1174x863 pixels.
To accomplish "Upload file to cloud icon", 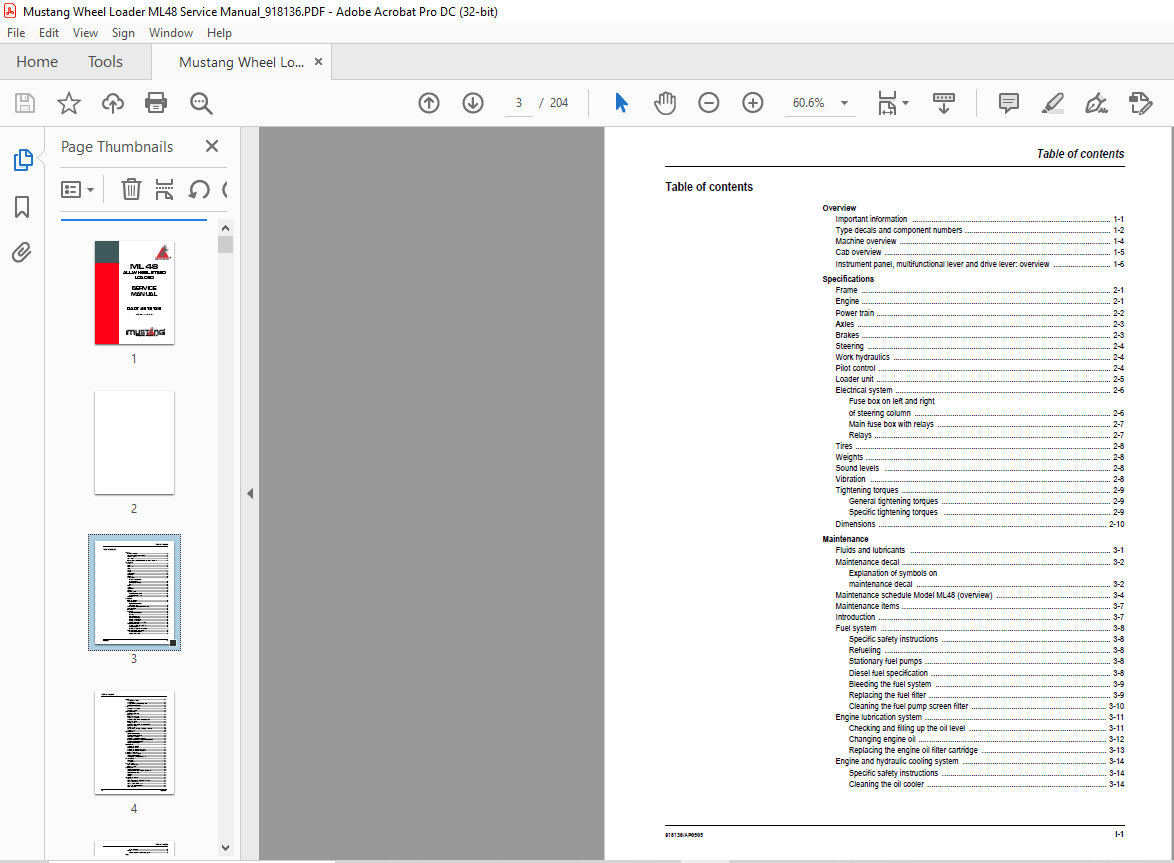I will point(113,103).
